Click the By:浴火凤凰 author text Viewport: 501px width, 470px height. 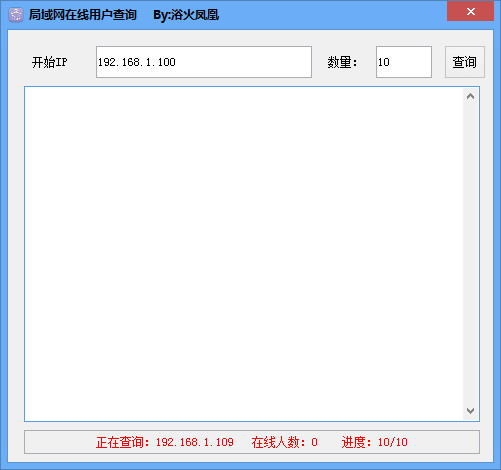(x=186, y=15)
